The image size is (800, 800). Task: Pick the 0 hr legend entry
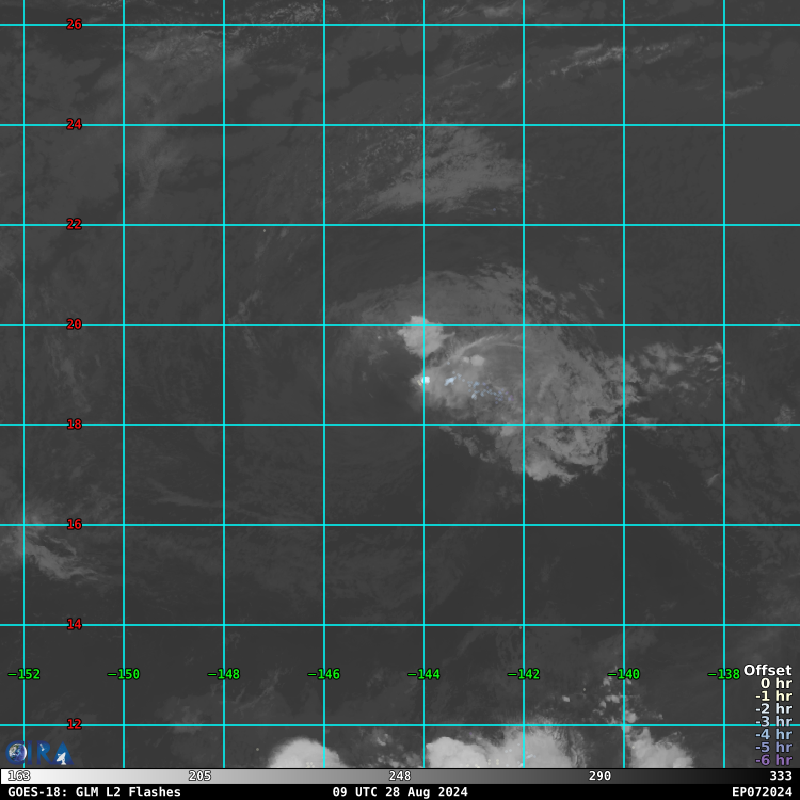[x=777, y=683]
